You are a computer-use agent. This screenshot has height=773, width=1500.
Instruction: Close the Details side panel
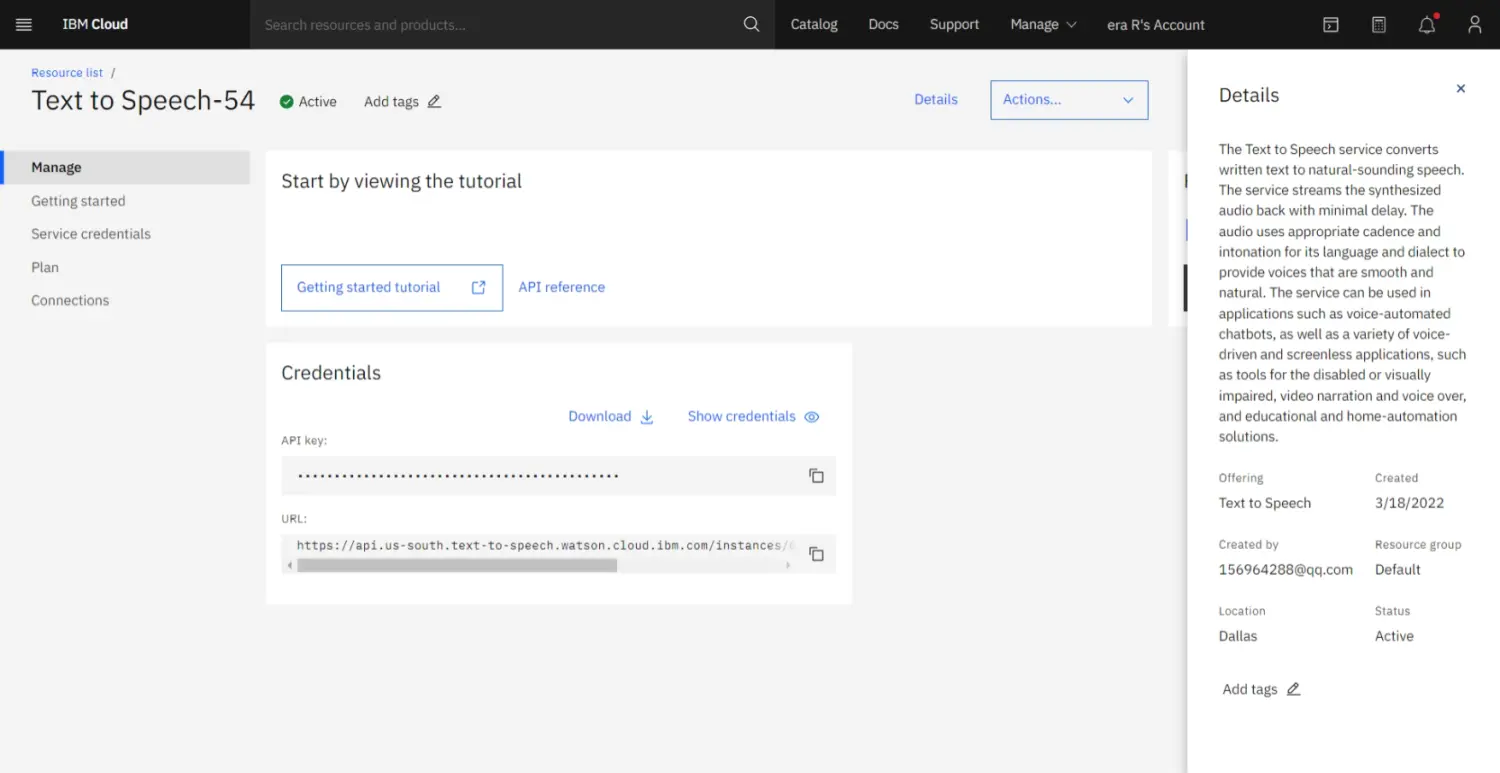(x=1460, y=89)
